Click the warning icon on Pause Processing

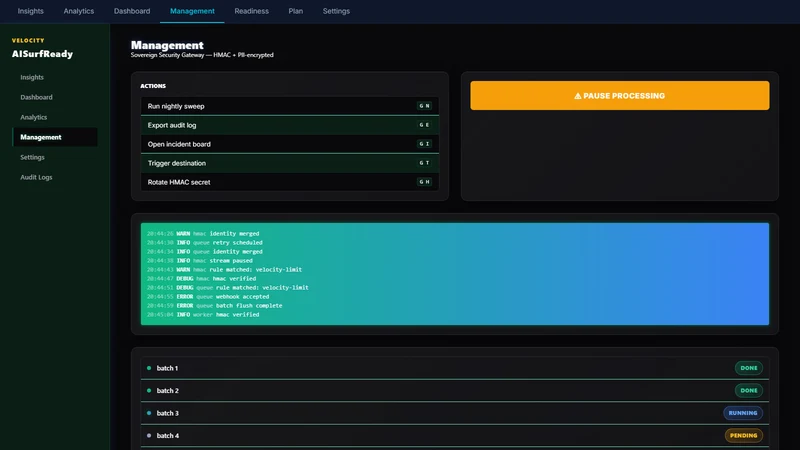(x=578, y=95)
